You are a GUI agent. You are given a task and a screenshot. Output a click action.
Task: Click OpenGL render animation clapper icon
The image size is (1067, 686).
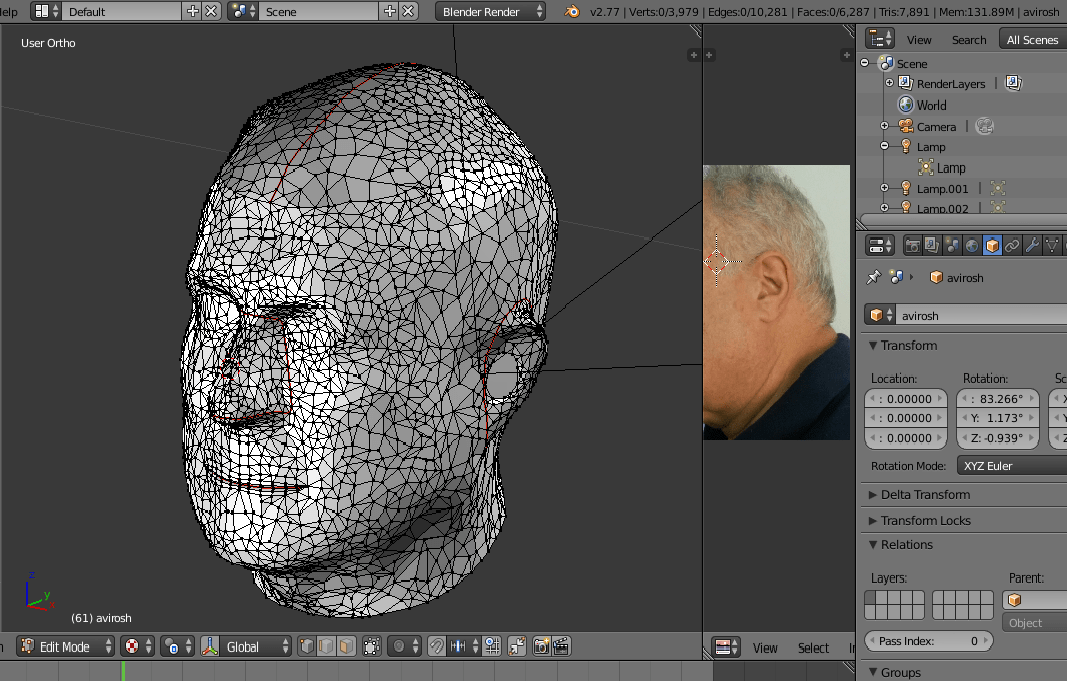[561, 646]
